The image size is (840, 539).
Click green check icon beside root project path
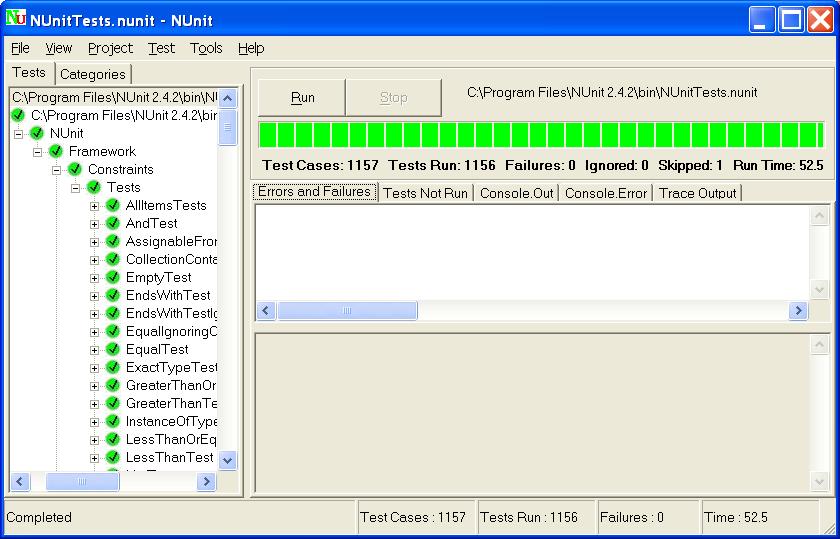pyautogui.click(x=18, y=115)
